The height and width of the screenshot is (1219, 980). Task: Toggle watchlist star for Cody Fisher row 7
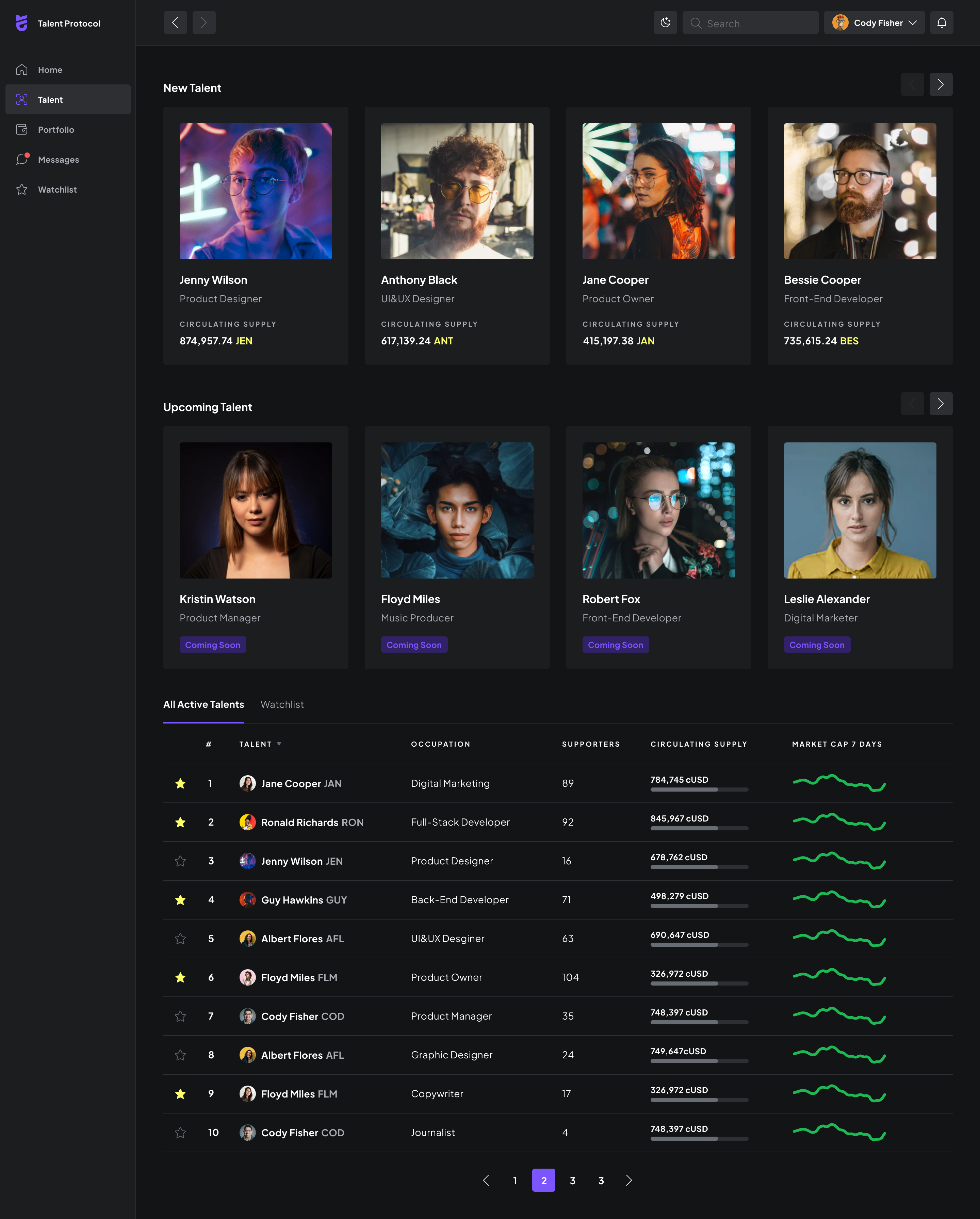click(x=180, y=1016)
